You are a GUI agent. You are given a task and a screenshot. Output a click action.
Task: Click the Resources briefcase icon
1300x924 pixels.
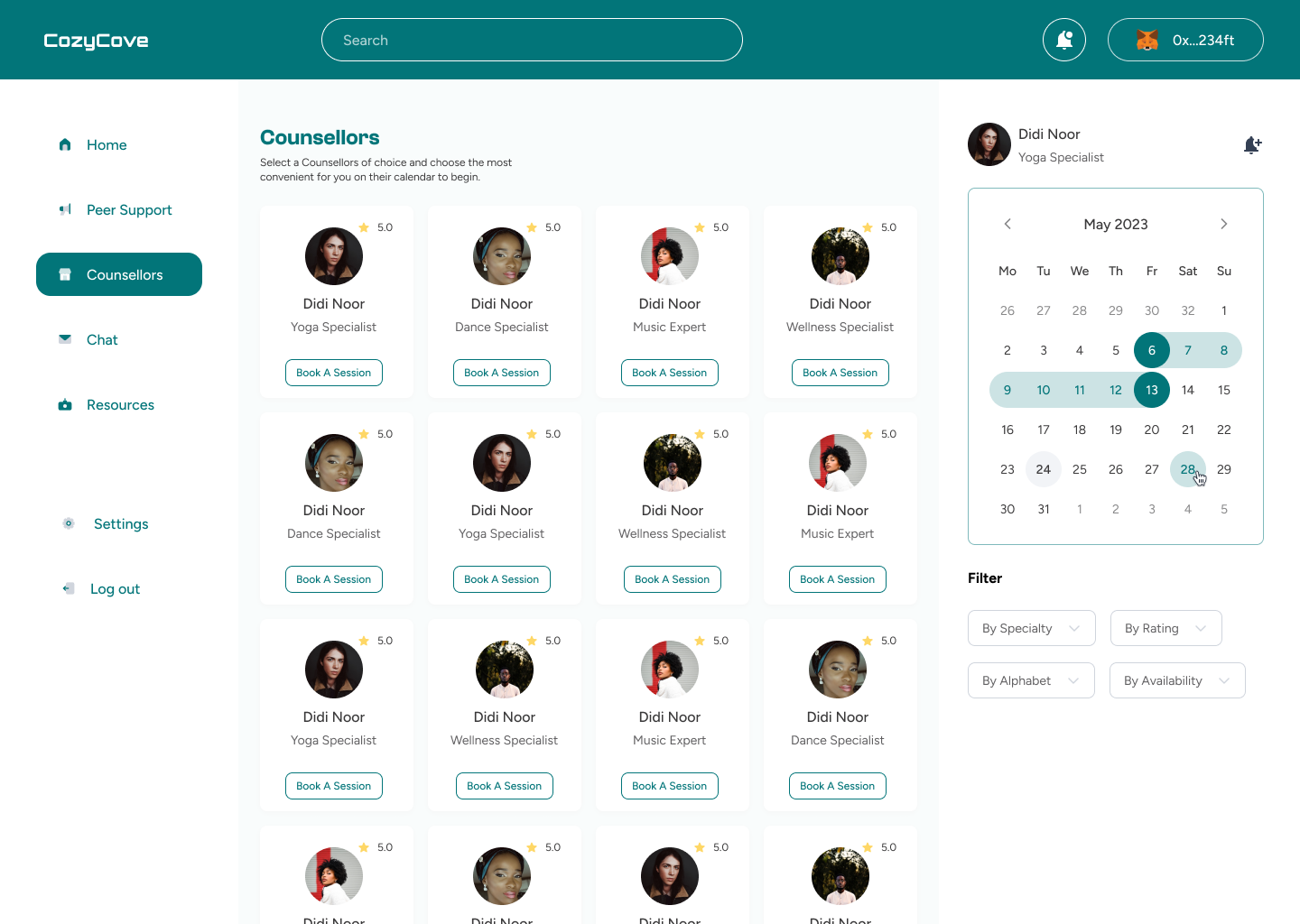point(65,405)
